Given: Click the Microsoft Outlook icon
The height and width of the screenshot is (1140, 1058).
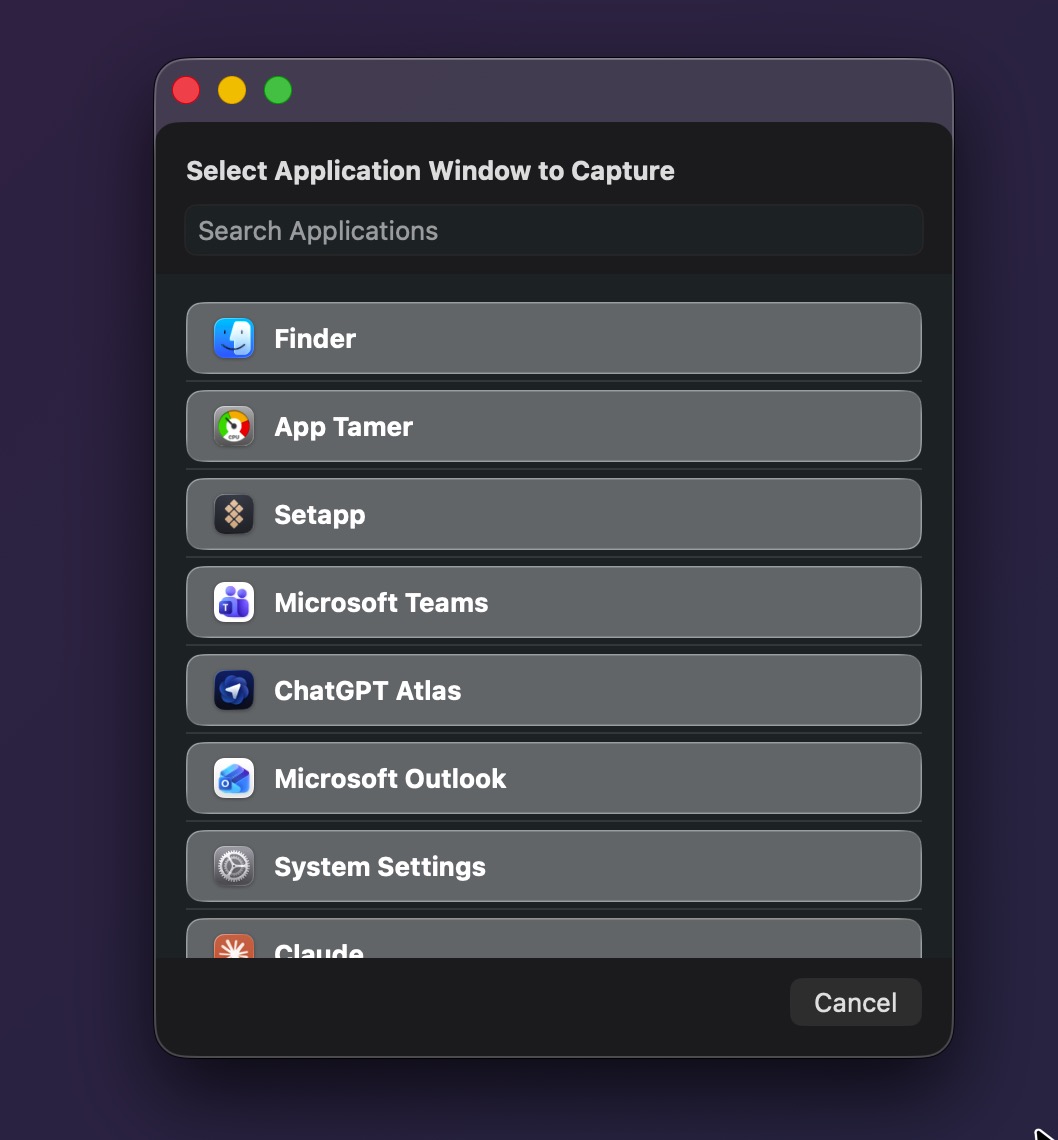Looking at the screenshot, I should 233,778.
